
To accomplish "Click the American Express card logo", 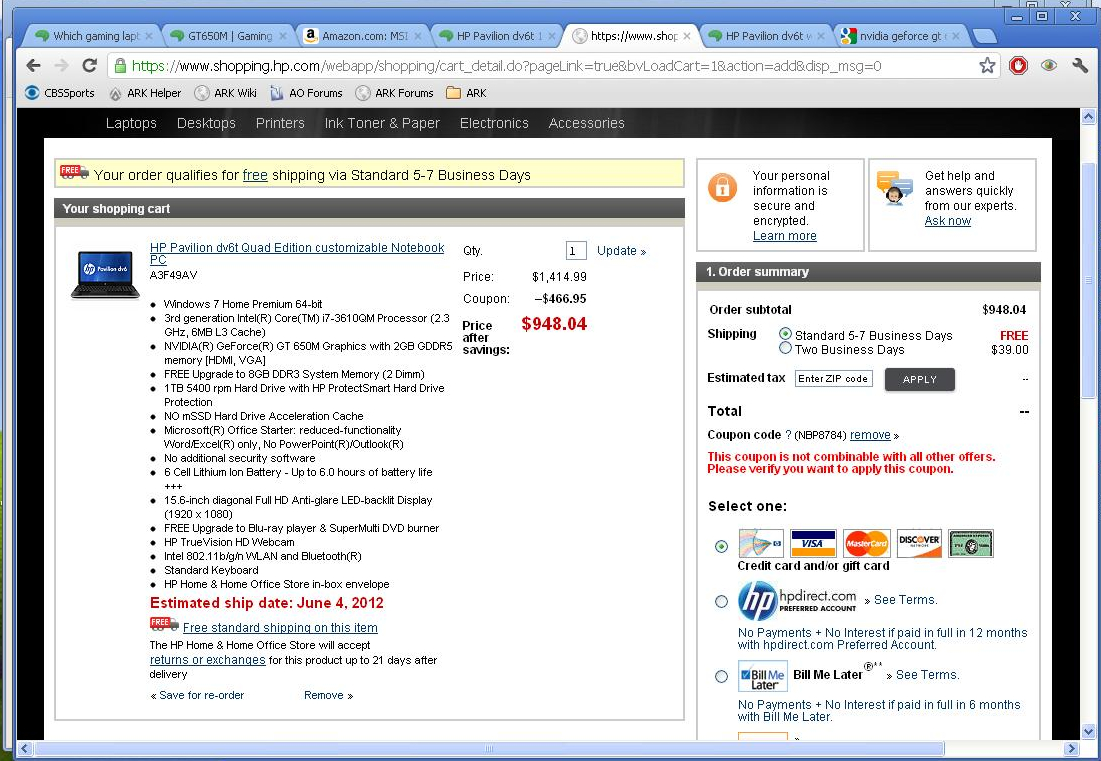I will [x=970, y=543].
